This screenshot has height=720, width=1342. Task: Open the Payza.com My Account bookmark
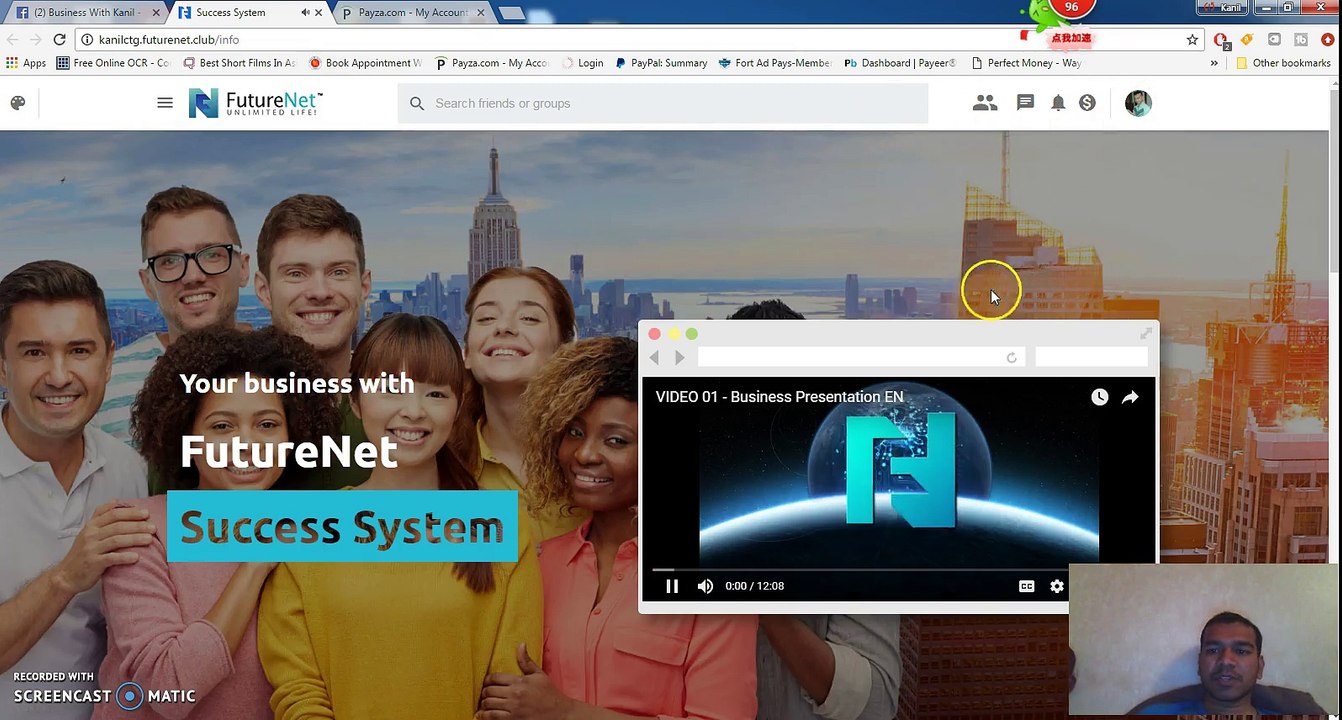click(491, 62)
